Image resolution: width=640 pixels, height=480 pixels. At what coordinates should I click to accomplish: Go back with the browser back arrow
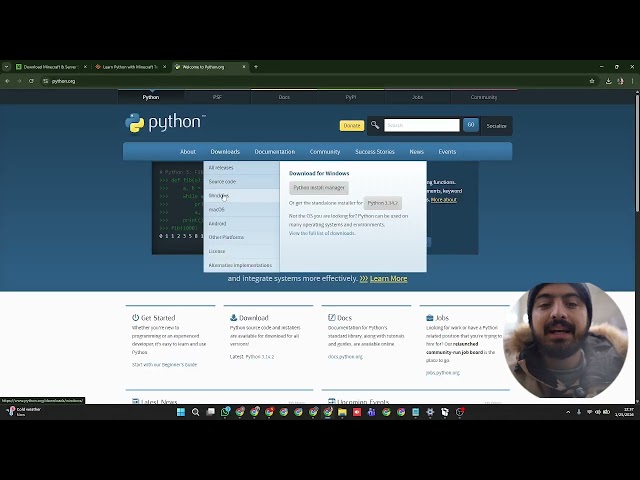tap(7, 81)
